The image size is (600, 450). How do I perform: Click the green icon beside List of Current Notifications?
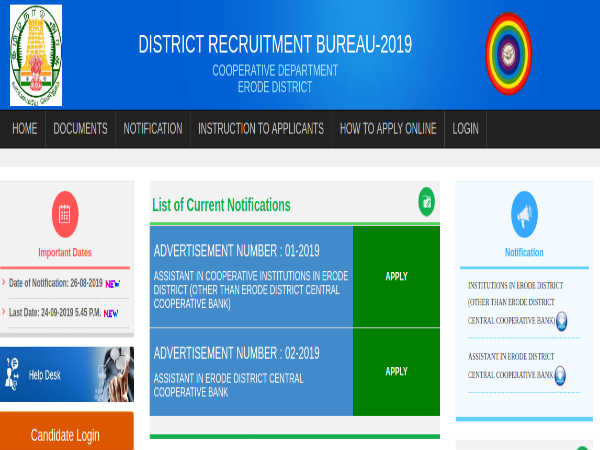pos(427,202)
